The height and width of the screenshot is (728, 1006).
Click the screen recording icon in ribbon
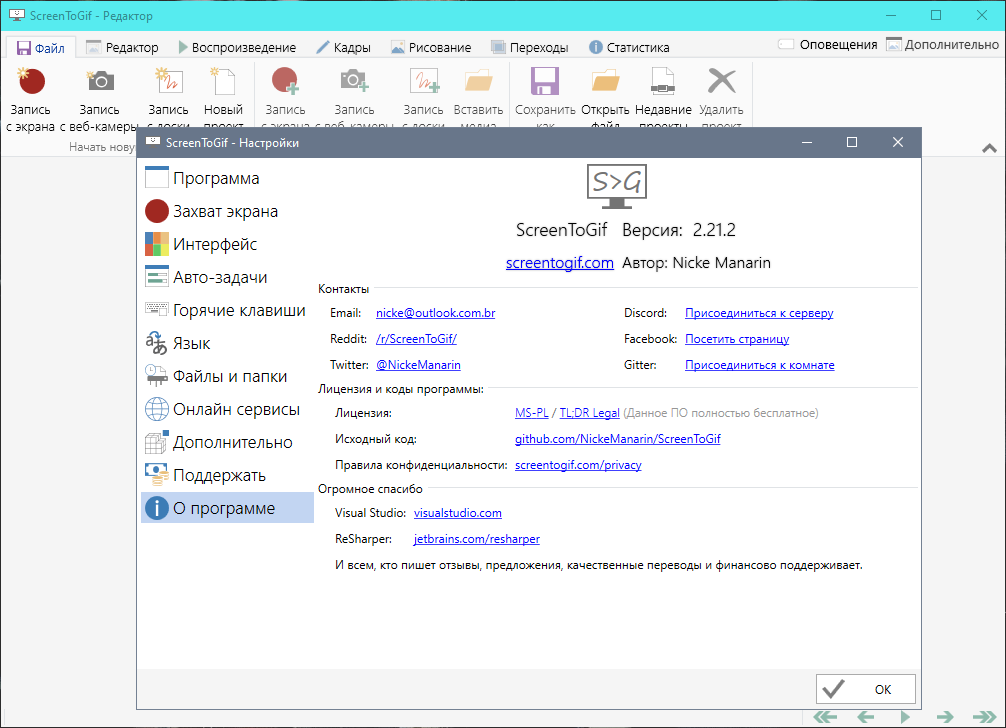(32, 82)
